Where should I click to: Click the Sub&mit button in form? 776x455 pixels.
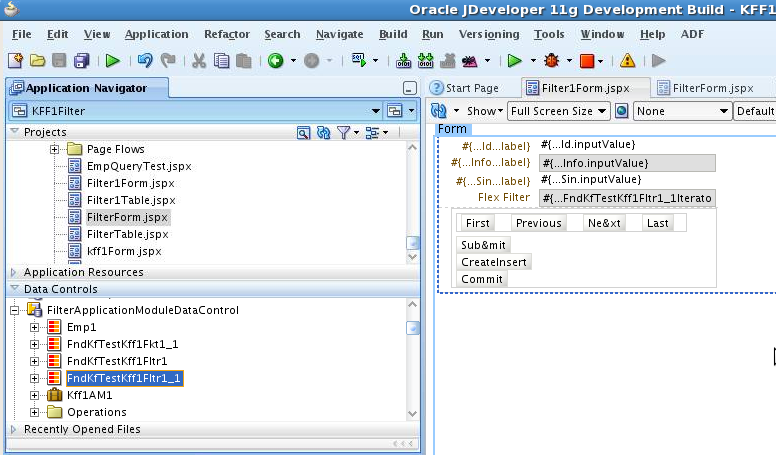click(x=483, y=245)
